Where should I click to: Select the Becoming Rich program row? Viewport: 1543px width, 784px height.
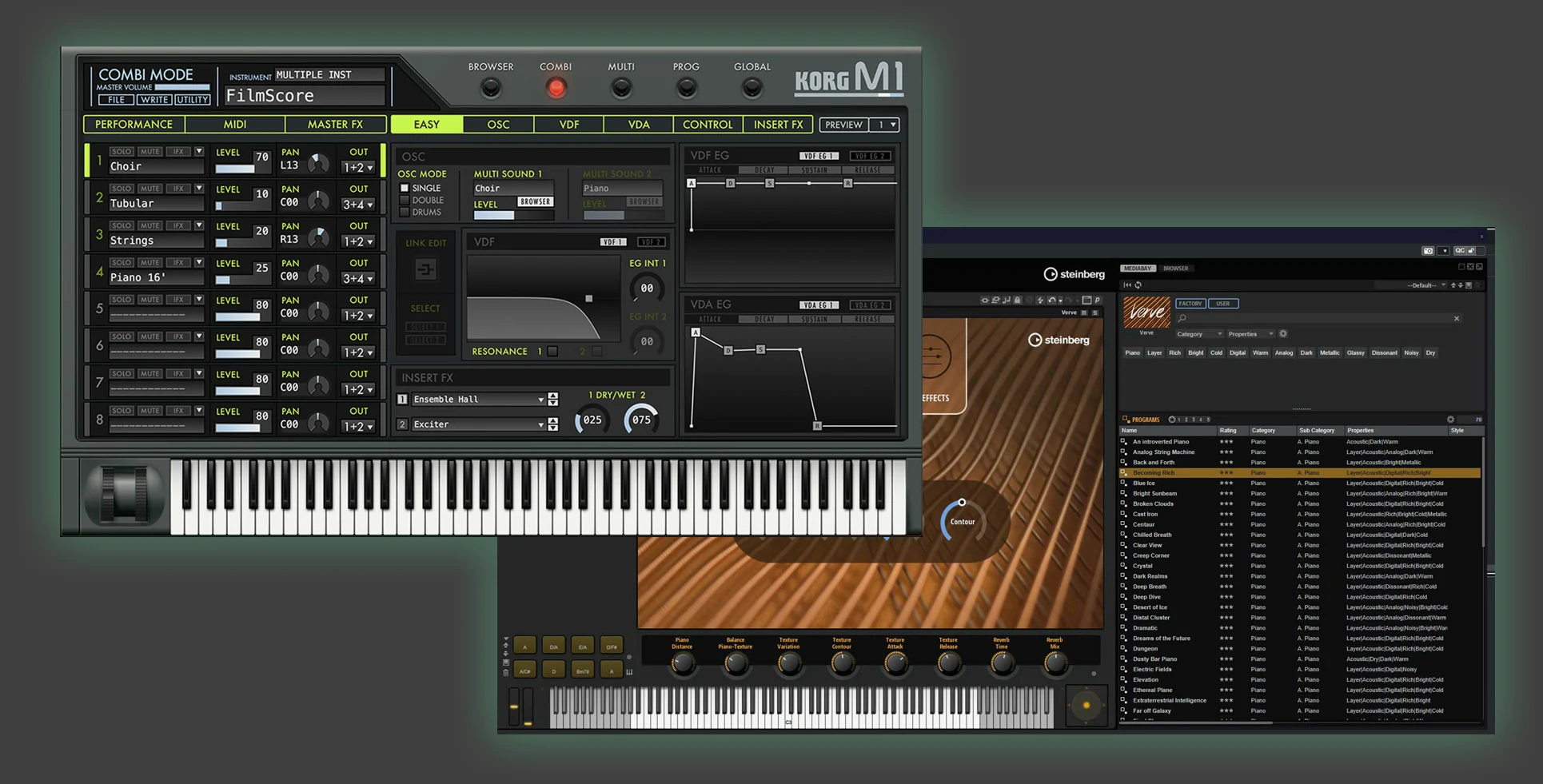pyautogui.click(x=1300, y=473)
